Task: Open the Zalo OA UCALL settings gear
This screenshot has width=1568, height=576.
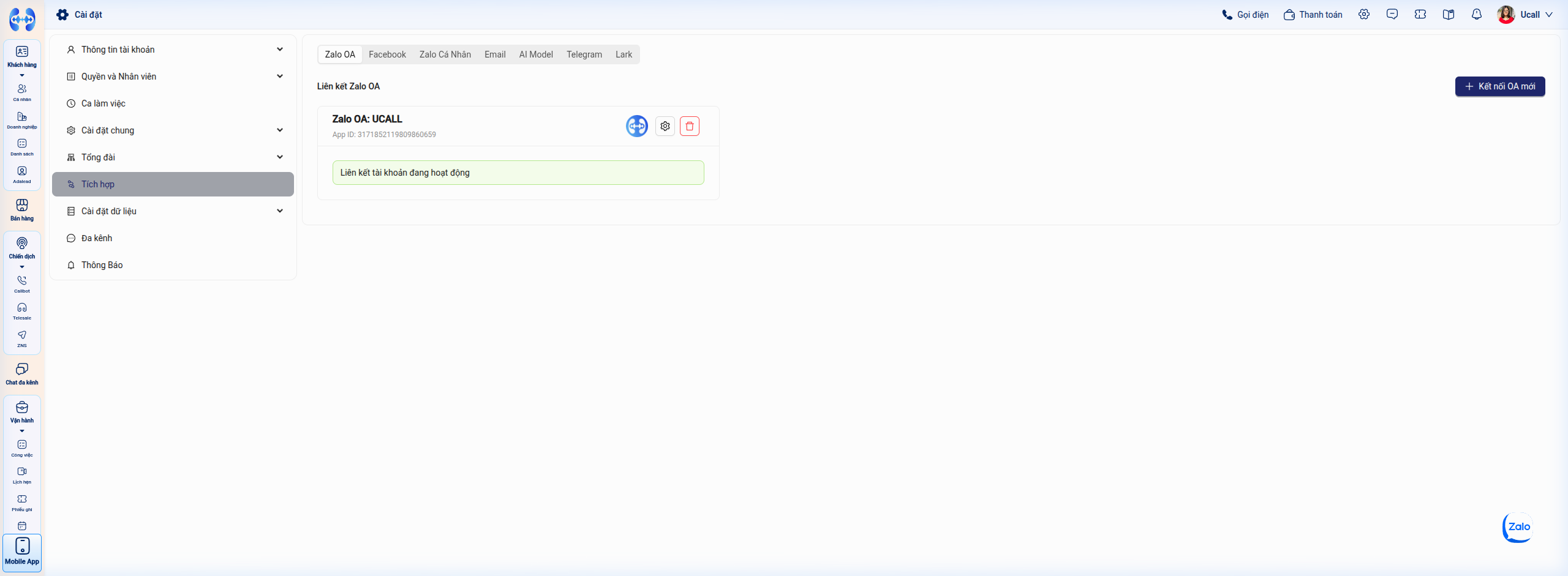Action: [665, 126]
